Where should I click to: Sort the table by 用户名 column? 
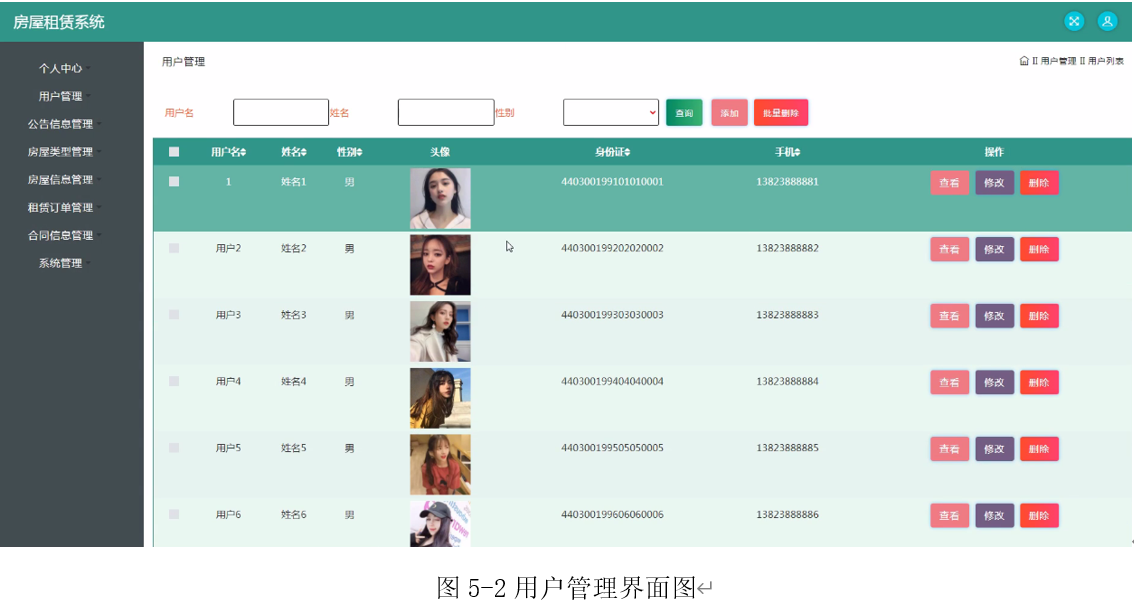coord(228,151)
